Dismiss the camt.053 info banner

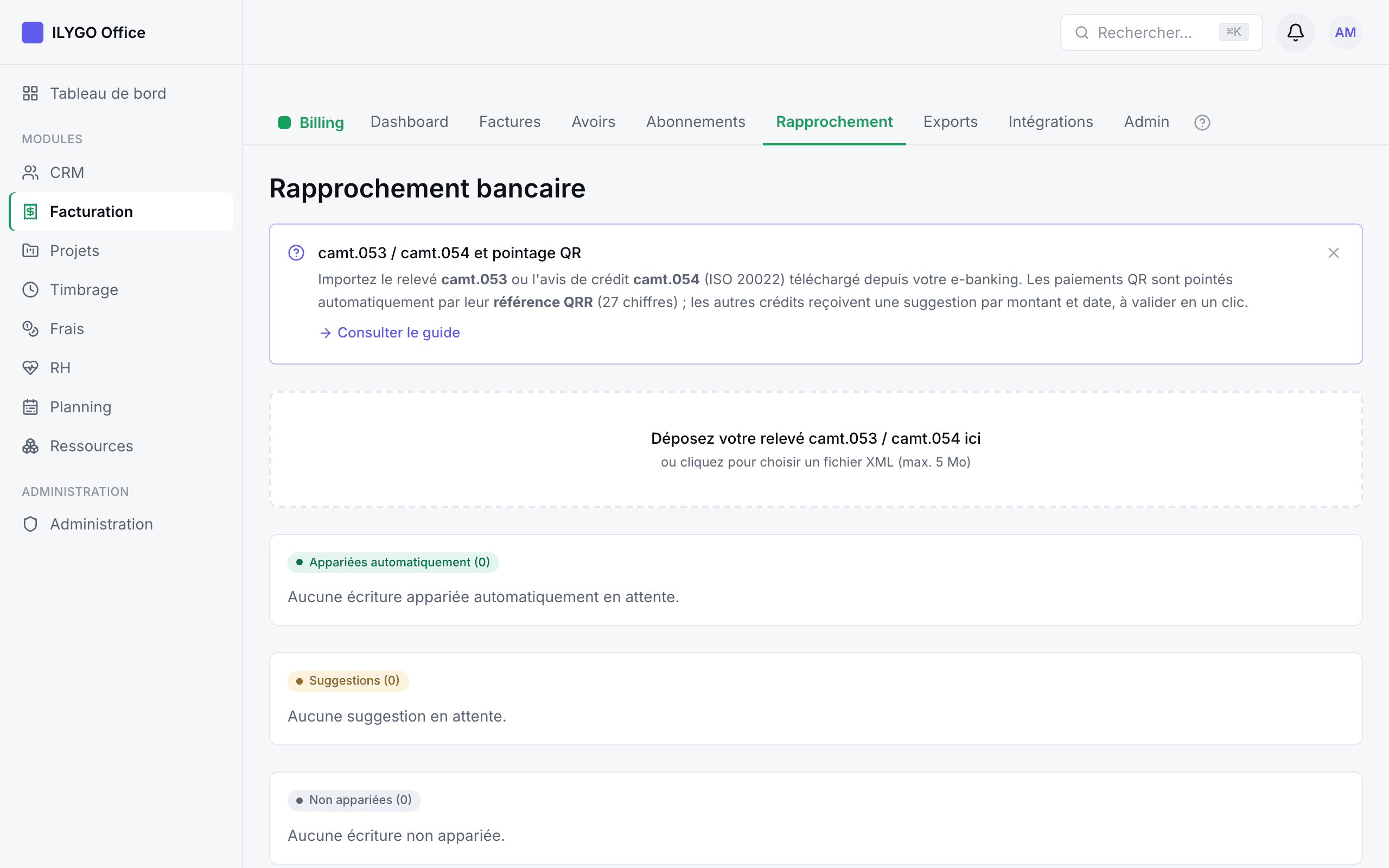point(1333,253)
